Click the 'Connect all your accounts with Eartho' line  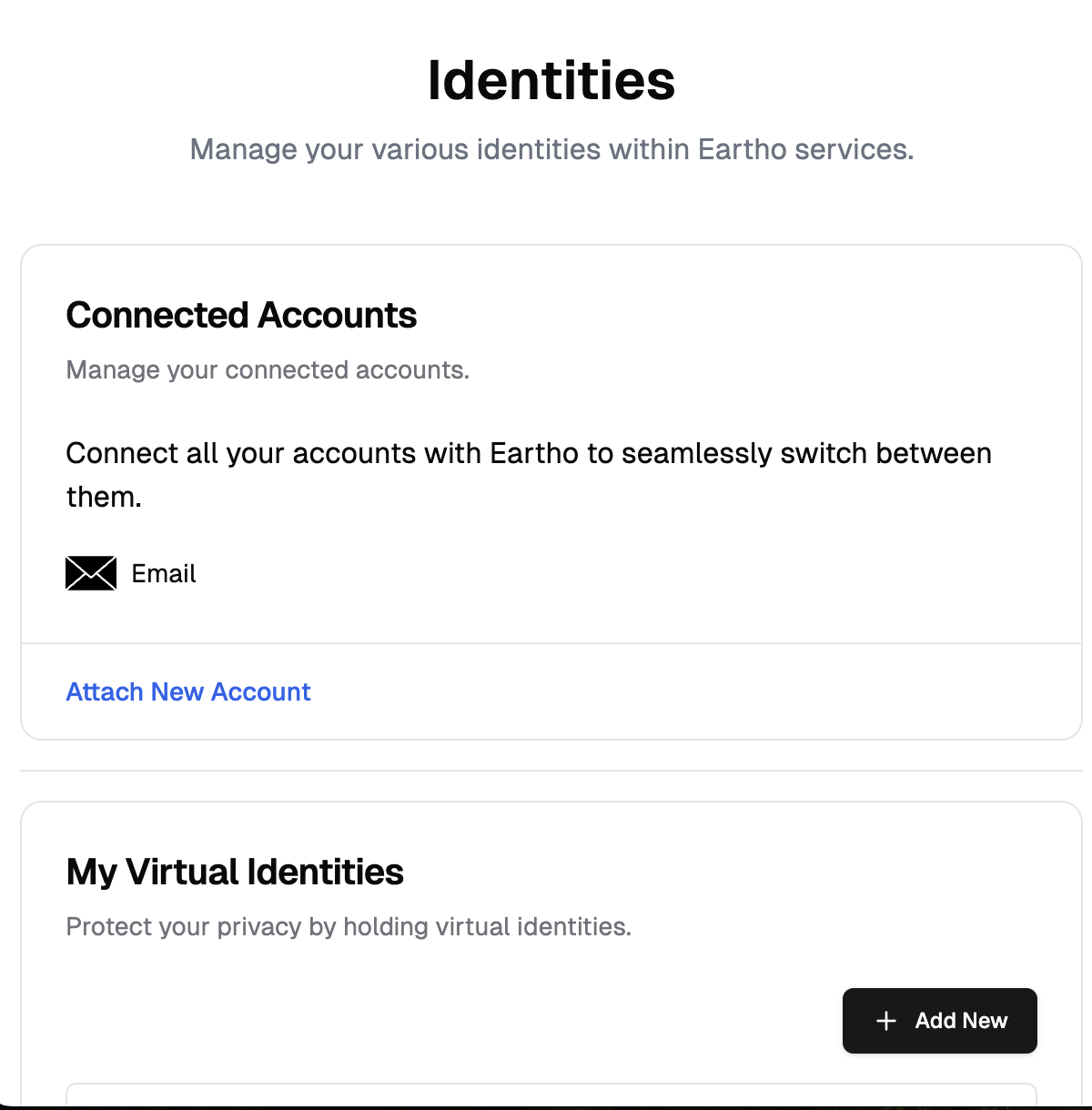pyautogui.click(x=528, y=453)
